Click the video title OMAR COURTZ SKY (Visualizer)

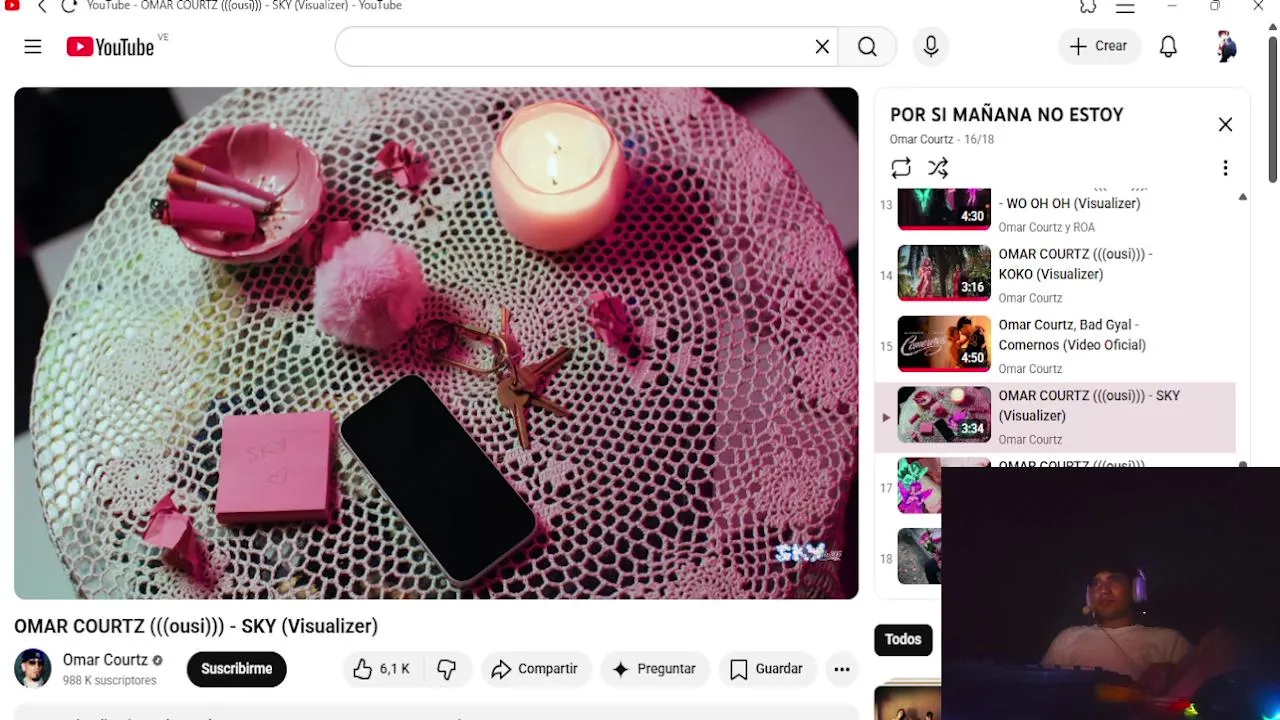tap(196, 626)
